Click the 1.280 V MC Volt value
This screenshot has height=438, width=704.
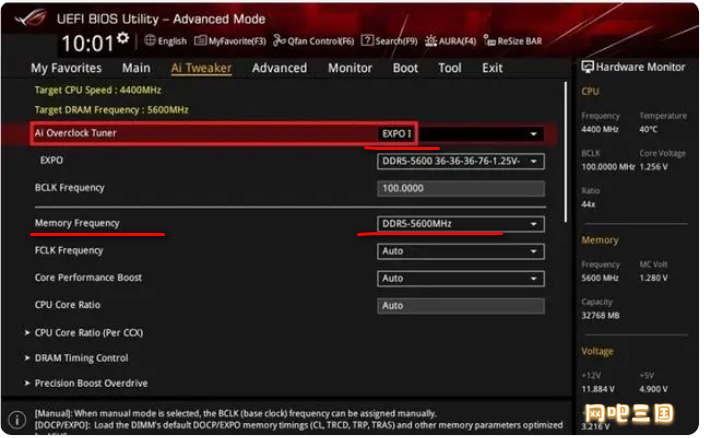653,278
